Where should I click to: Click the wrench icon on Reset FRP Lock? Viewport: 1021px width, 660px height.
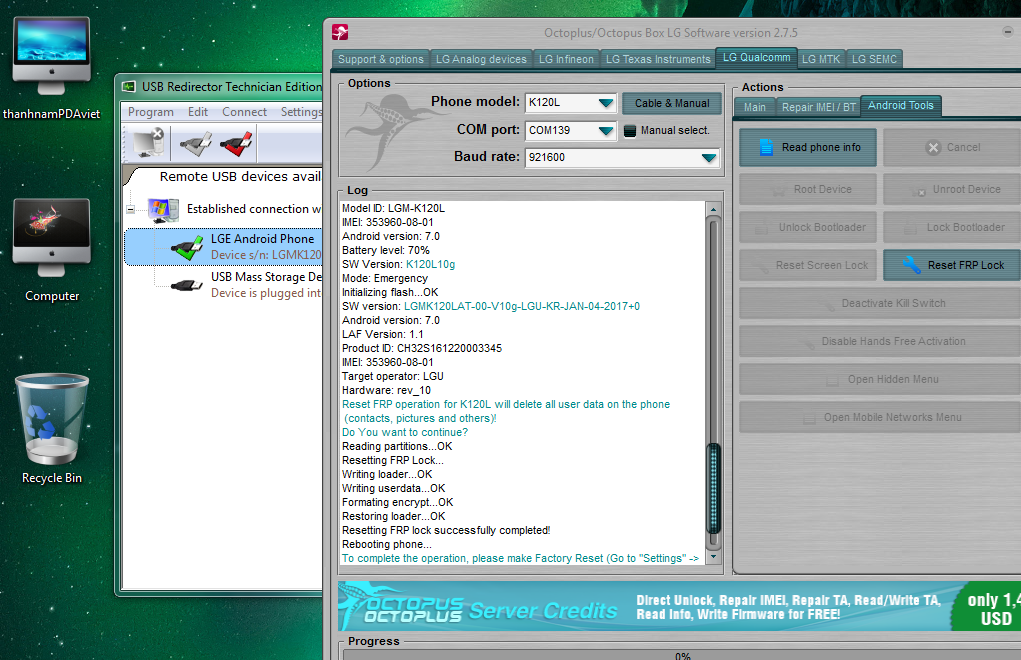pyautogui.click(x=912, y=264)
